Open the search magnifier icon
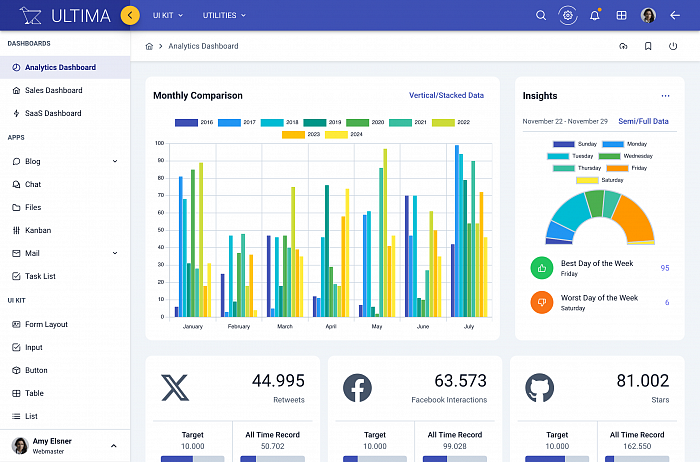This screenshot has height=462, width=700. (541, 16)
